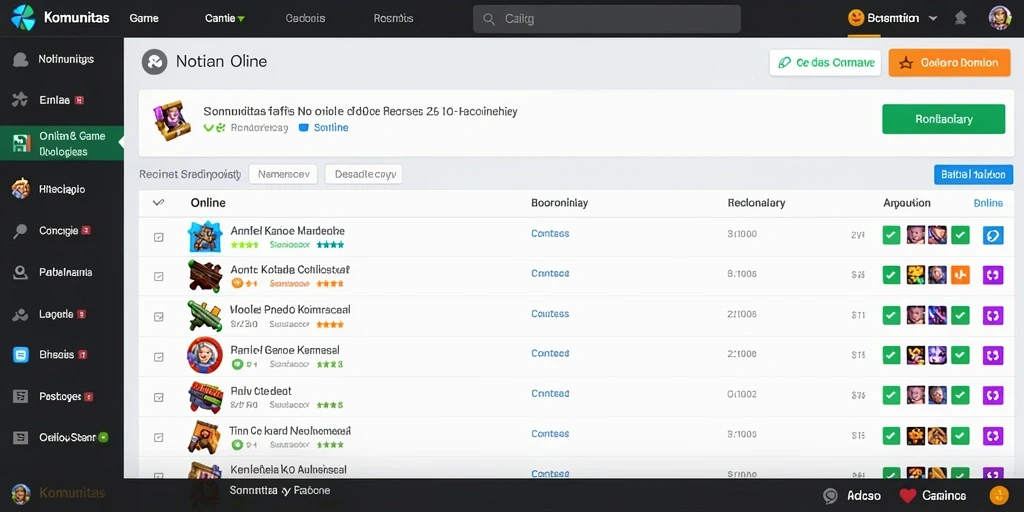Tick the checkbox for Annlel Kanoe Mardeohe

(x=159, y=237)
